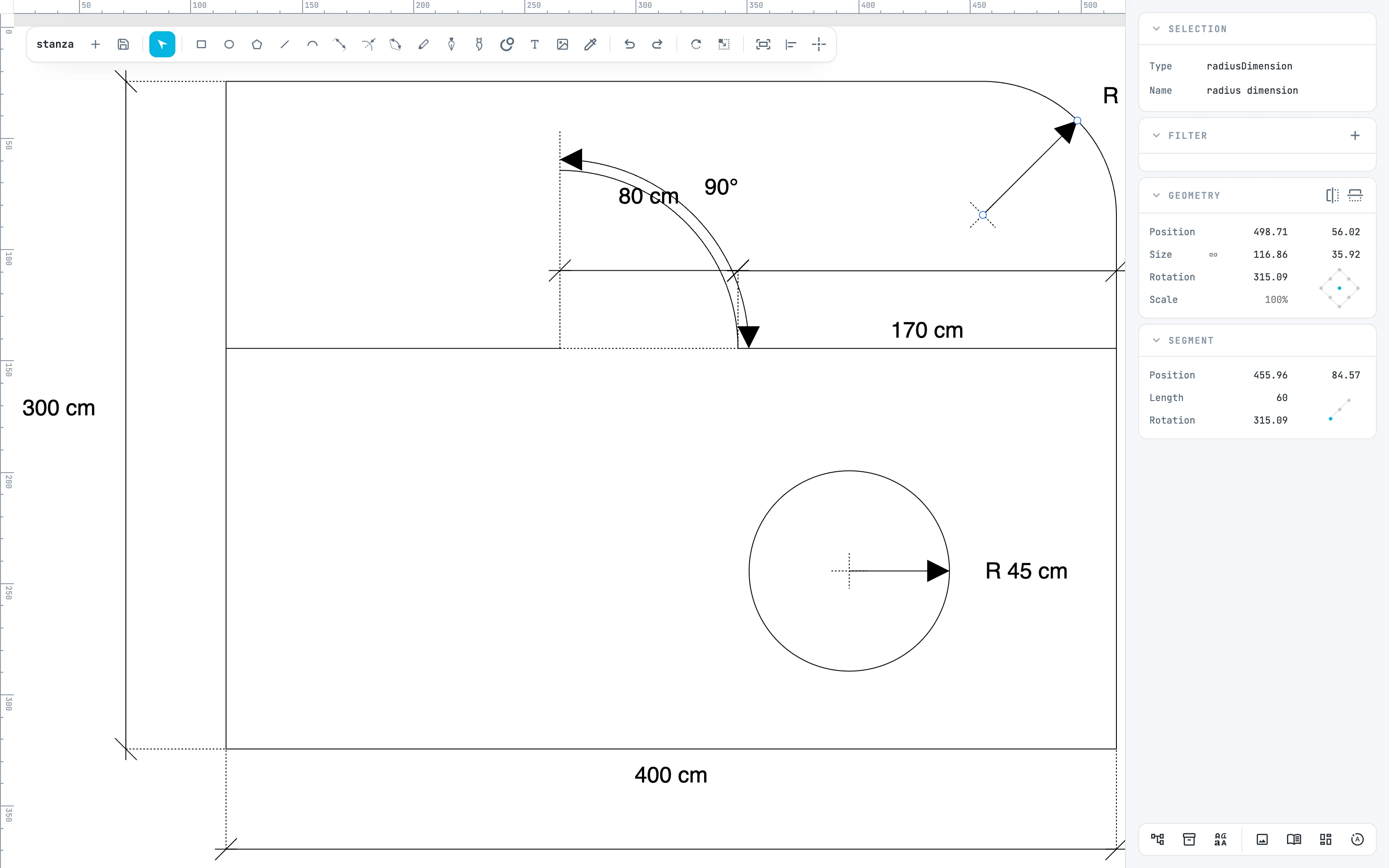
Task: Select the Eyedropper tool
Action: [x=590, y=44]
